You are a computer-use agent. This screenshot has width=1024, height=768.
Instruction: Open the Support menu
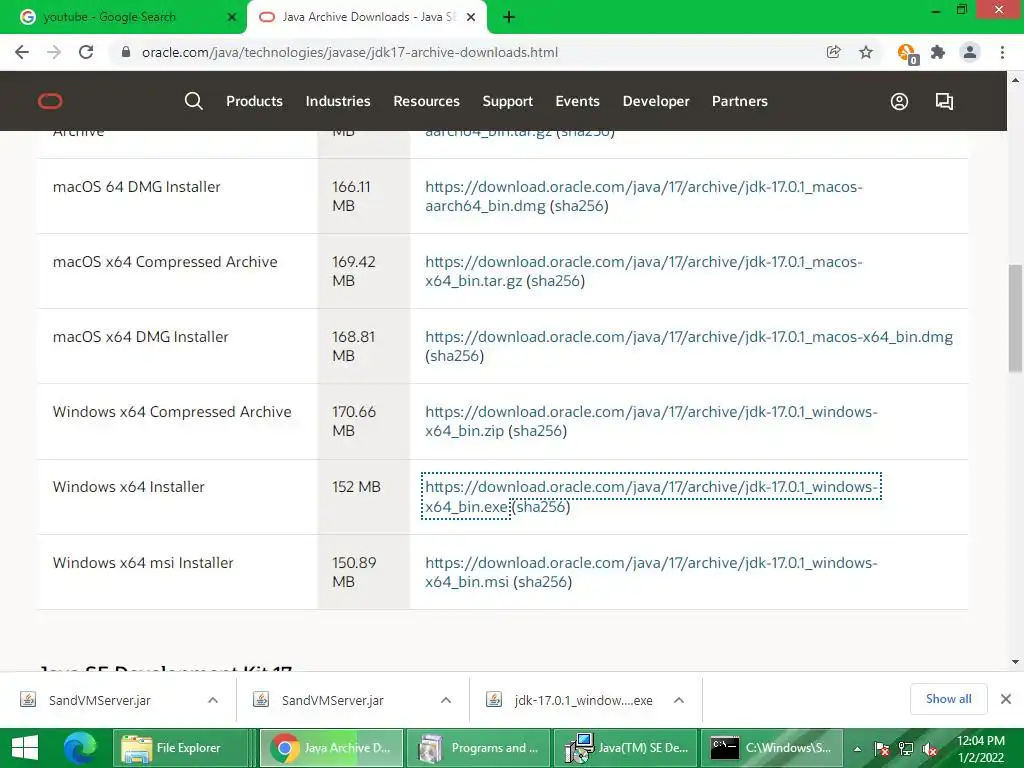pos(507,101)
